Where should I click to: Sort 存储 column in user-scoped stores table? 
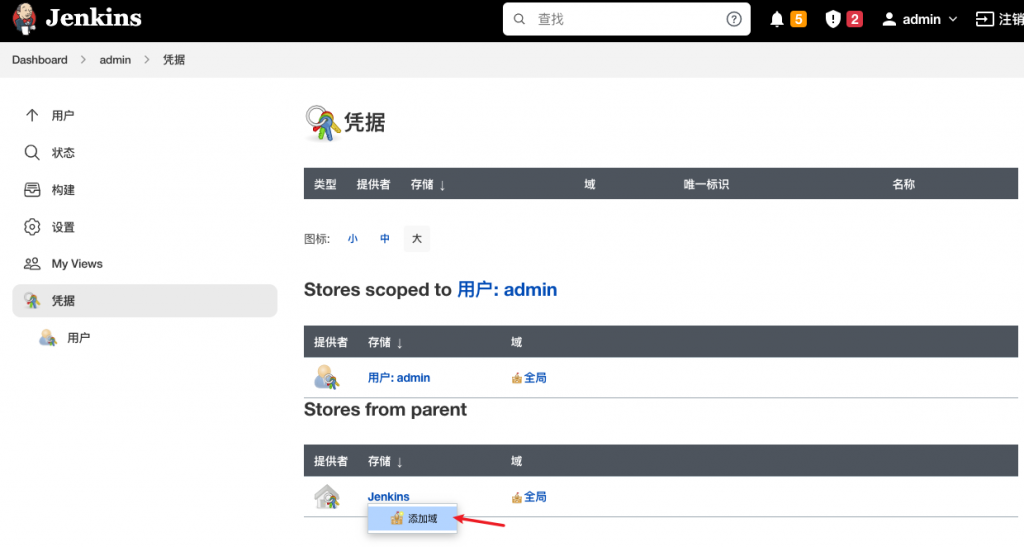(385, 342)
